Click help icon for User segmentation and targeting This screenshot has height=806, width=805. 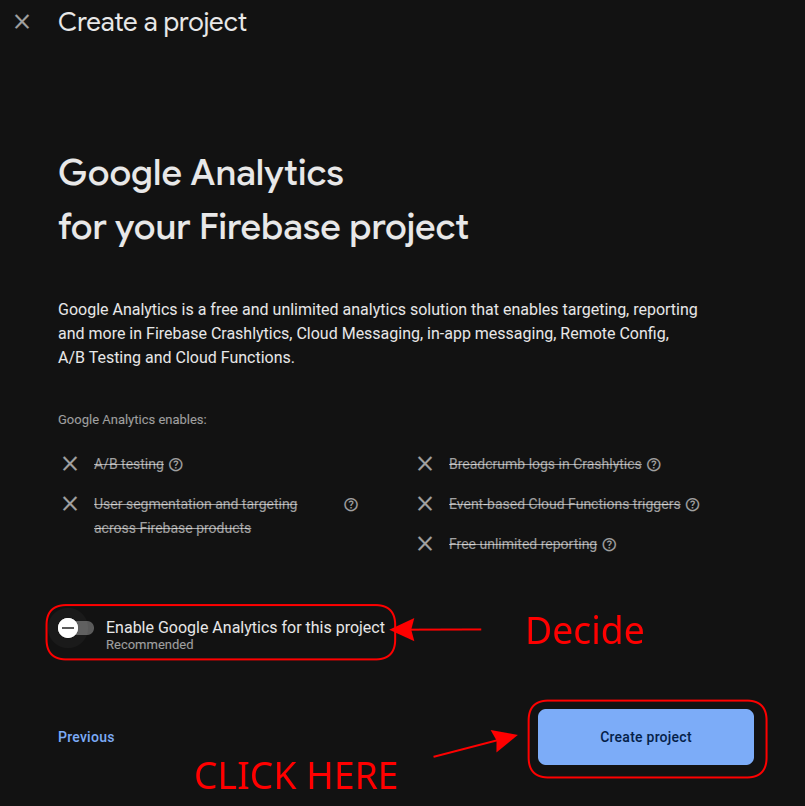(351, 505)
